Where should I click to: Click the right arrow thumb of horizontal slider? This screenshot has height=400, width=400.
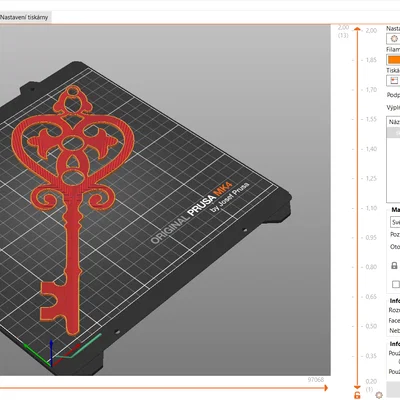[x=326, y=388]
